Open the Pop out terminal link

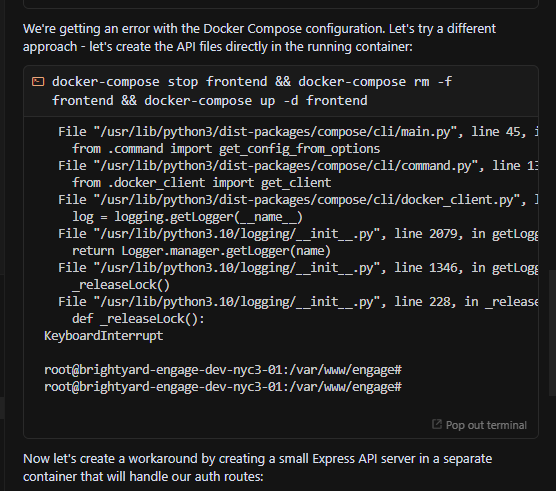(479, 425)
